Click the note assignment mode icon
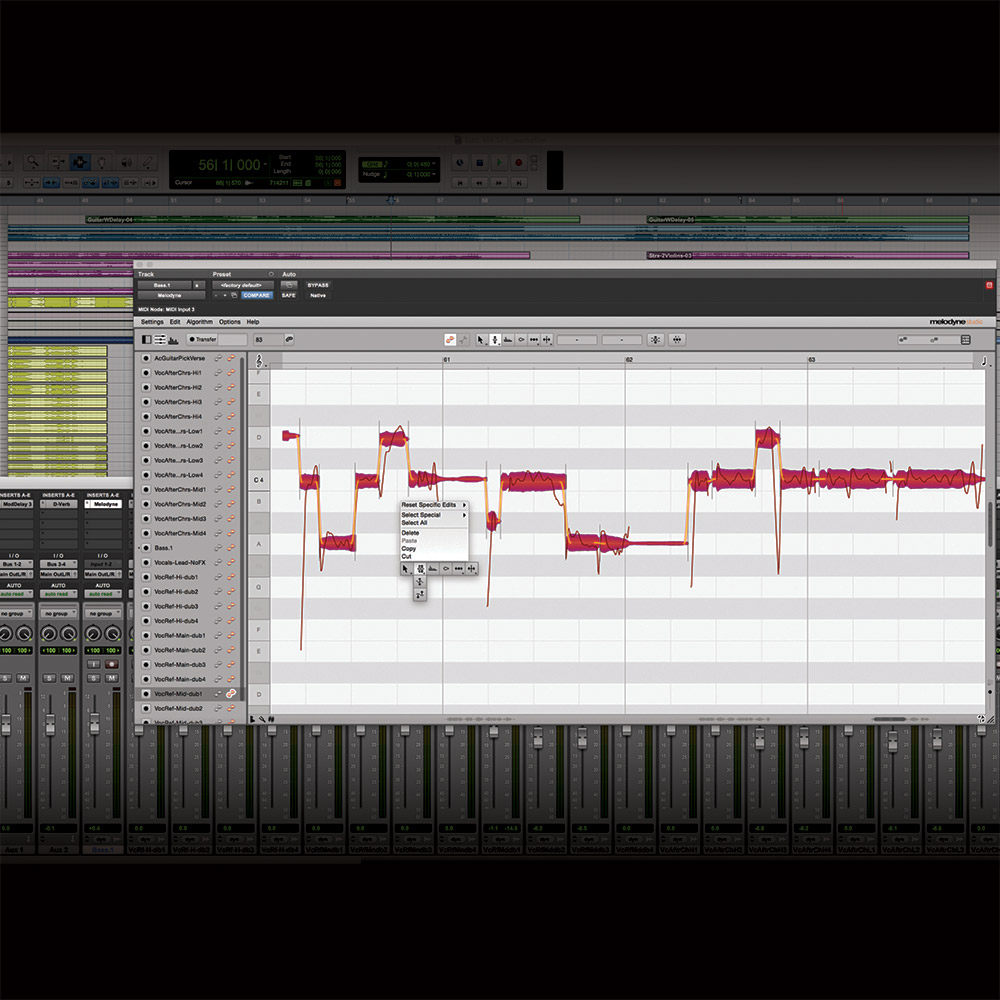The height and width of the screenshot is (1000, 1000). coord(464,340)
